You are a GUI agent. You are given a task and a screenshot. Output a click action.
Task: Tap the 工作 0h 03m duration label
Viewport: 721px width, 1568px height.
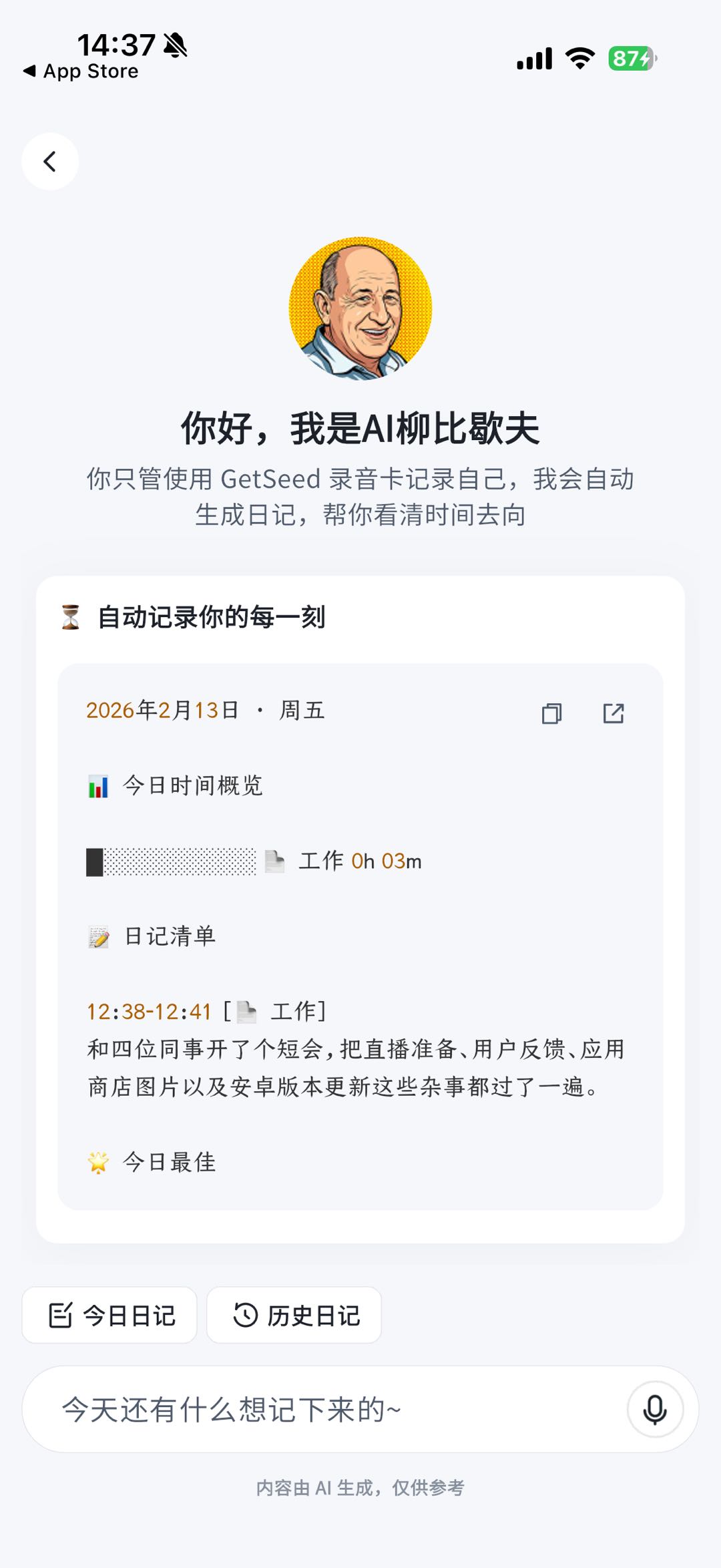click(x=360, y=861)
